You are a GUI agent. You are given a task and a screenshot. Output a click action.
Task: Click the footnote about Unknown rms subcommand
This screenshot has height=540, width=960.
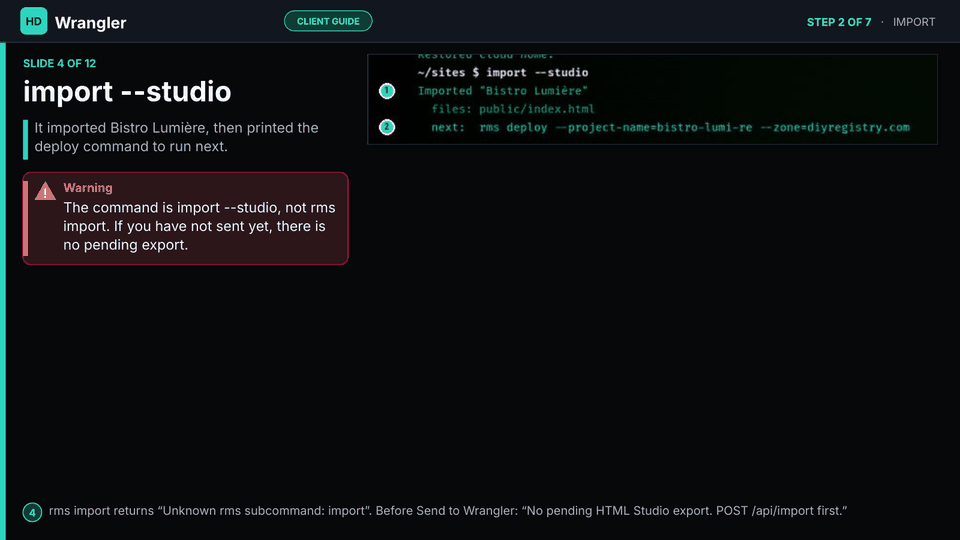point(448,511)
